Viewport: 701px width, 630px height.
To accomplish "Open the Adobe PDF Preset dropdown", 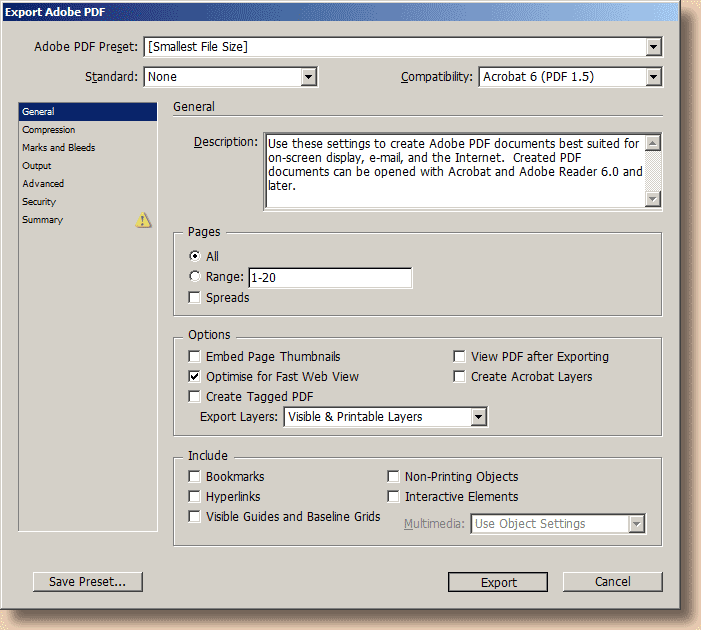I will tap(653, 47).
